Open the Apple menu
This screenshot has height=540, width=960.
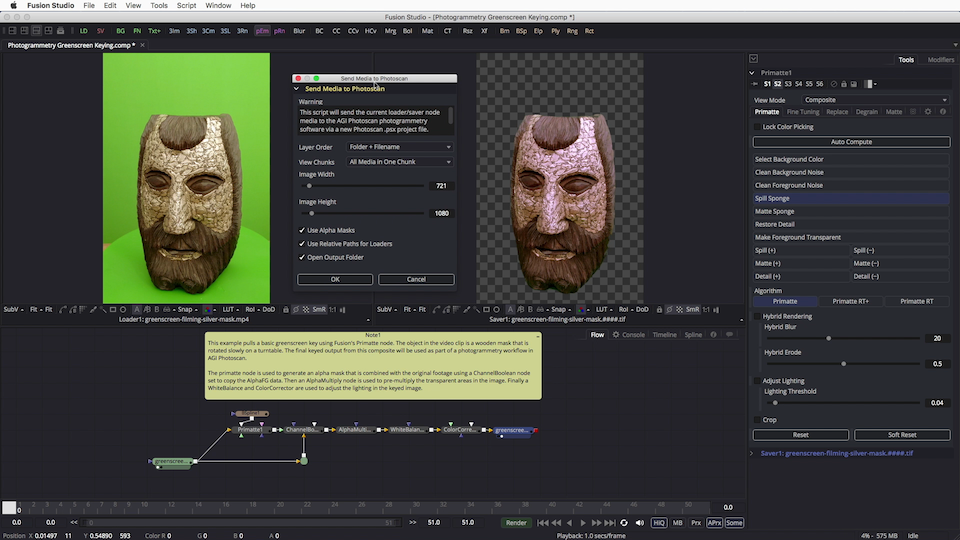13,6
